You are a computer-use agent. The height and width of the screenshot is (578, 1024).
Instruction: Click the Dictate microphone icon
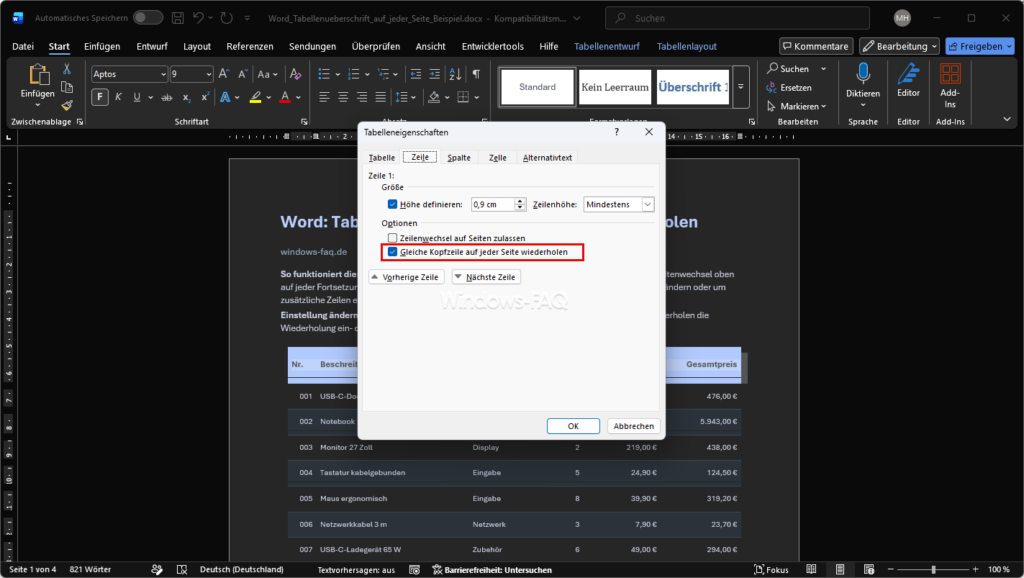pyautogui.click(x=863, y=74)
